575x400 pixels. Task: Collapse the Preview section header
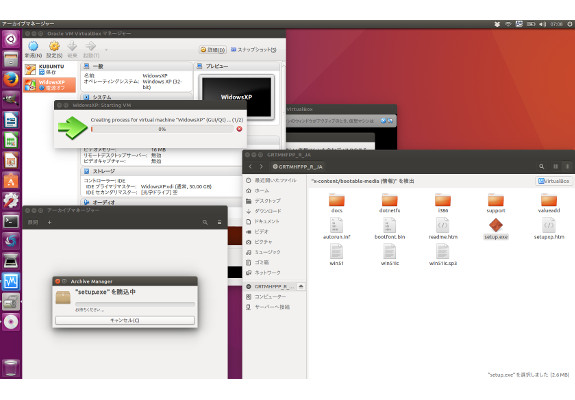click(x=238, y=66)
